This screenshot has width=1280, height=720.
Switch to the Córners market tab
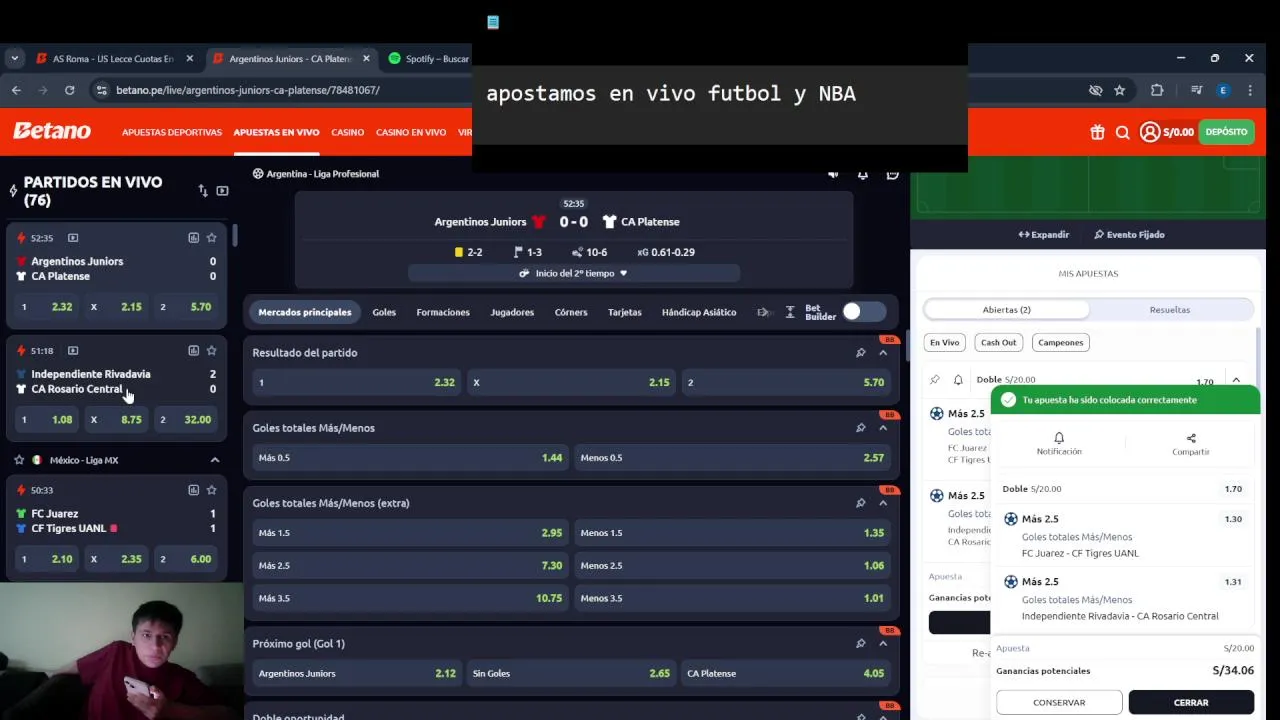coord(571,312)
